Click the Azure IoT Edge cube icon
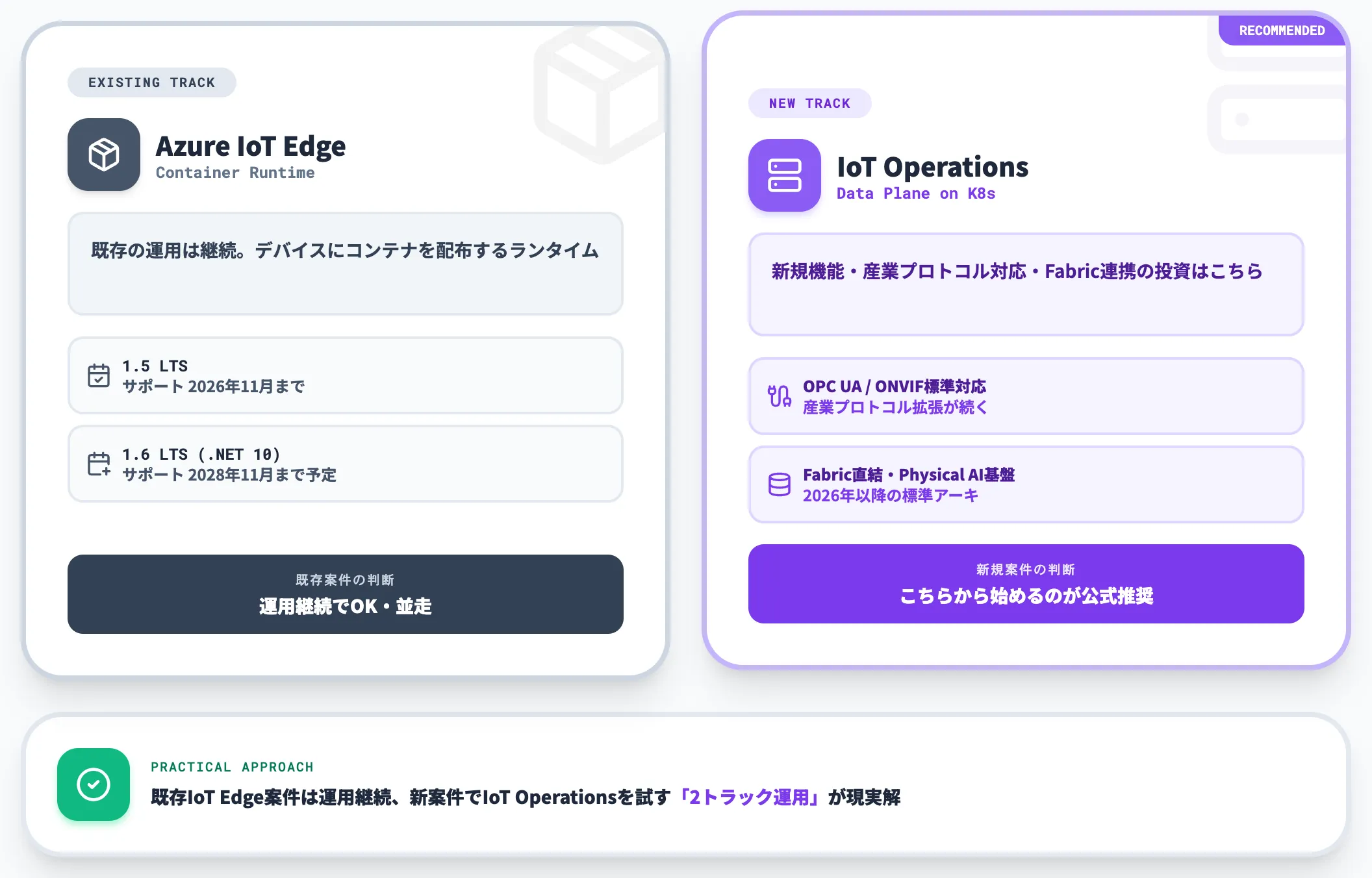1372x878 pixels. [104, 155]
